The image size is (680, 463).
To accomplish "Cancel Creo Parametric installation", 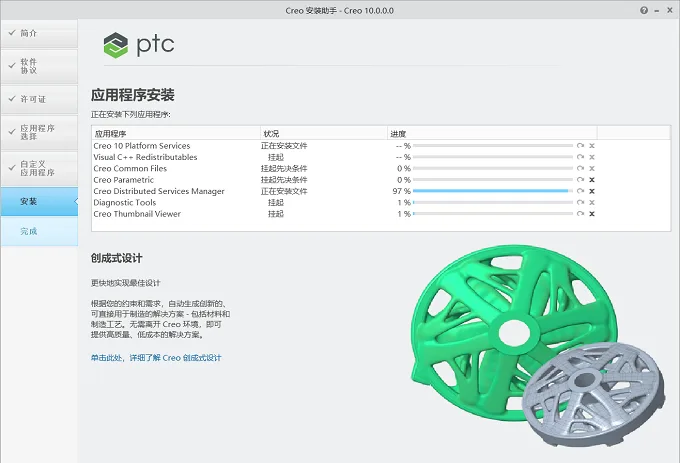I will pyautogui.click(x=592, y=179).
